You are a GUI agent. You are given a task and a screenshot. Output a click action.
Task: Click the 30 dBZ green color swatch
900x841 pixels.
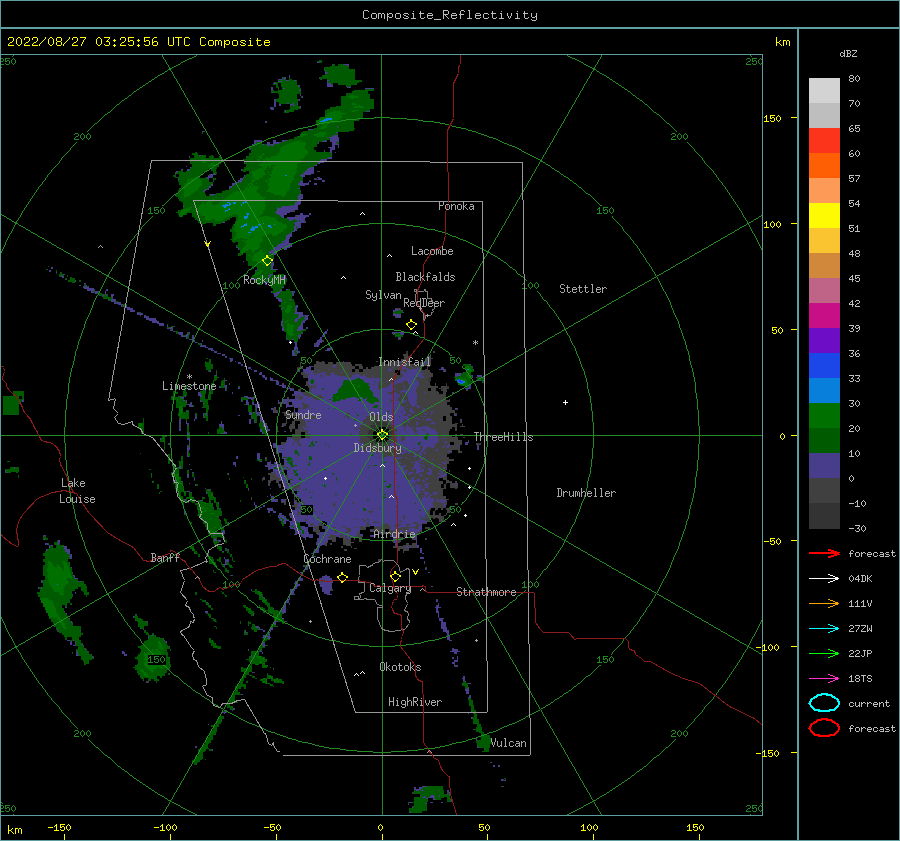click(824, 416)
